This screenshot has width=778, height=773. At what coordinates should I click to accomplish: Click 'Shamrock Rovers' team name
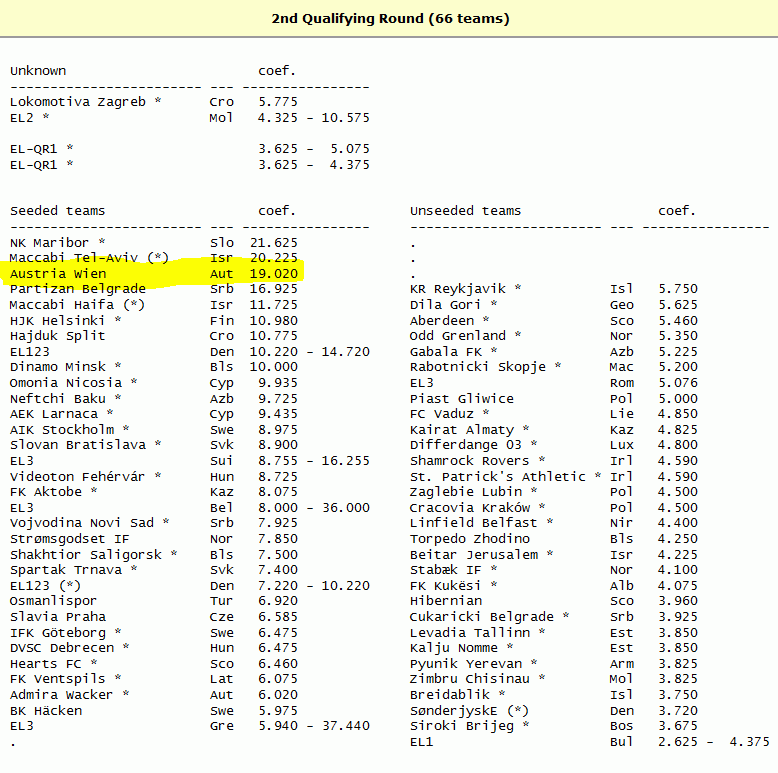tap(470, 460)
